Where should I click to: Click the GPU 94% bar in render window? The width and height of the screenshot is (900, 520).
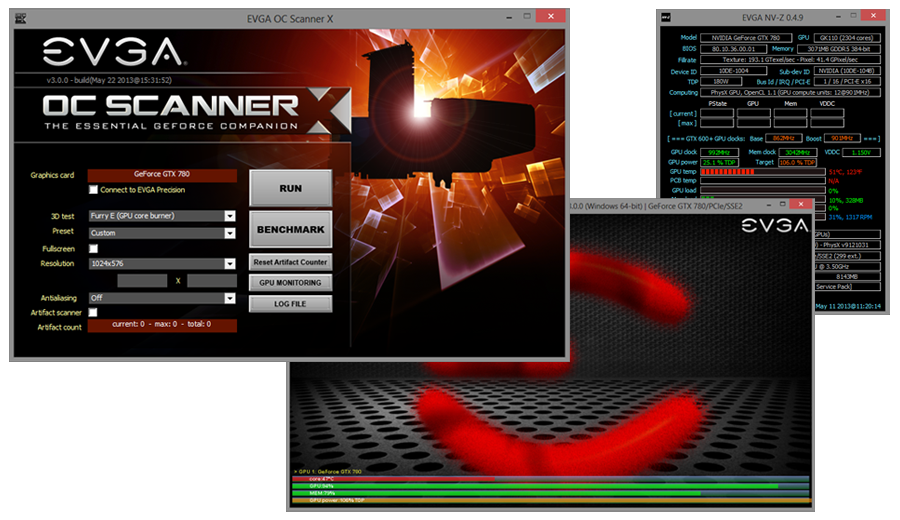550,486
